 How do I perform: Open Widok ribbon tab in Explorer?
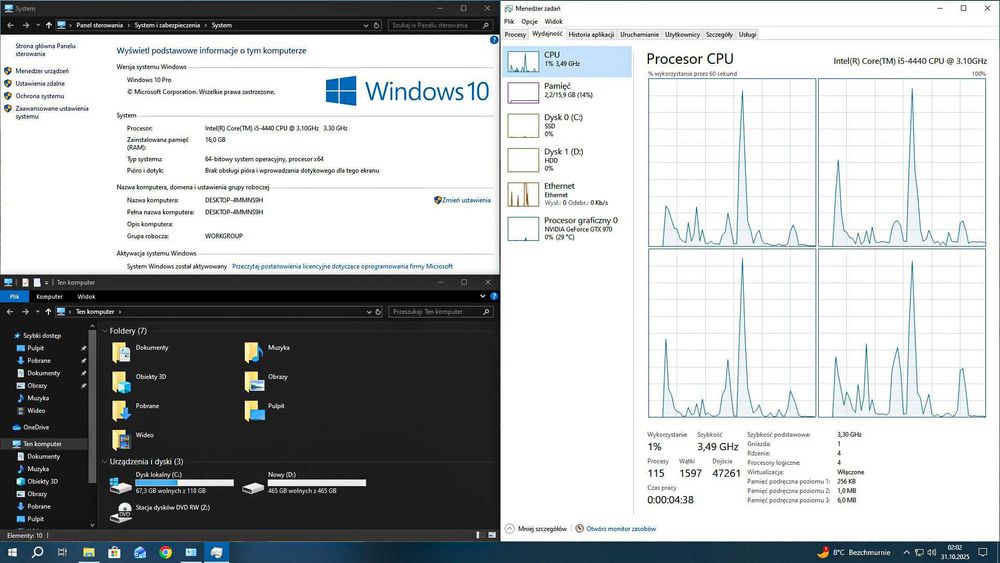click(x=86, y=296)
